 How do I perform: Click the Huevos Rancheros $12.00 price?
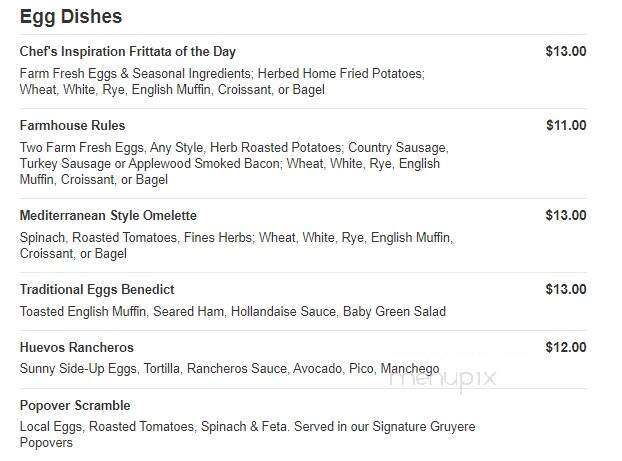coord(566,347)
